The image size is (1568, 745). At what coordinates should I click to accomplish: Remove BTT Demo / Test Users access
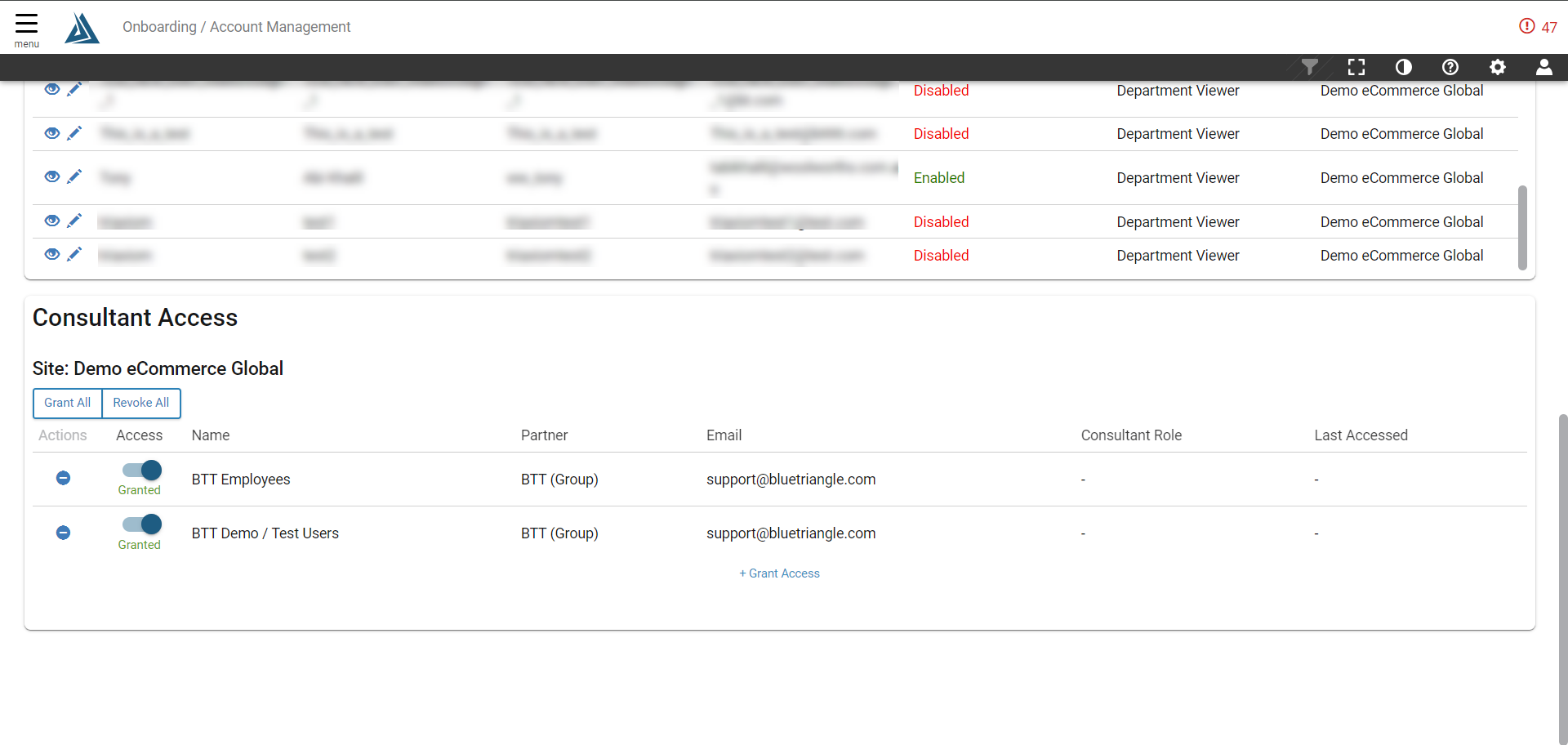(x=63, y=533)
